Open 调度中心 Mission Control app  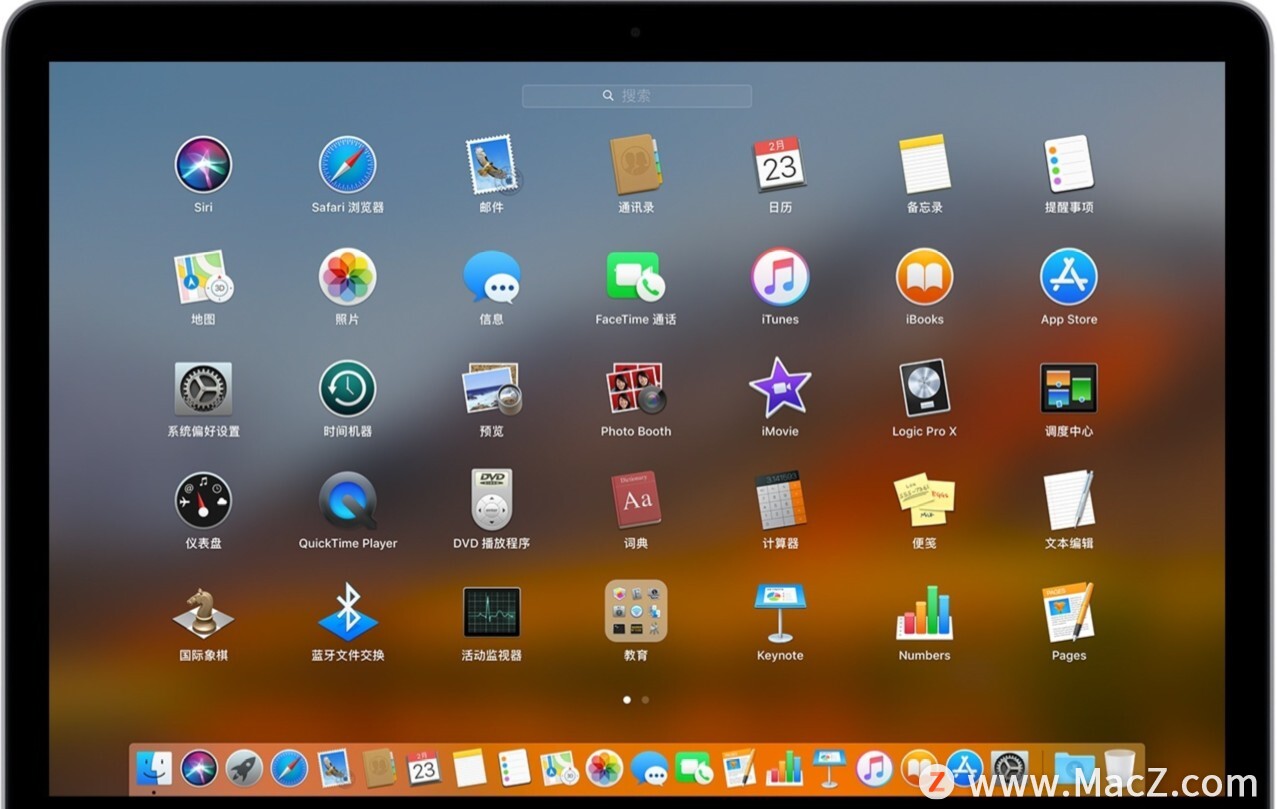(x=1069, y=389)
